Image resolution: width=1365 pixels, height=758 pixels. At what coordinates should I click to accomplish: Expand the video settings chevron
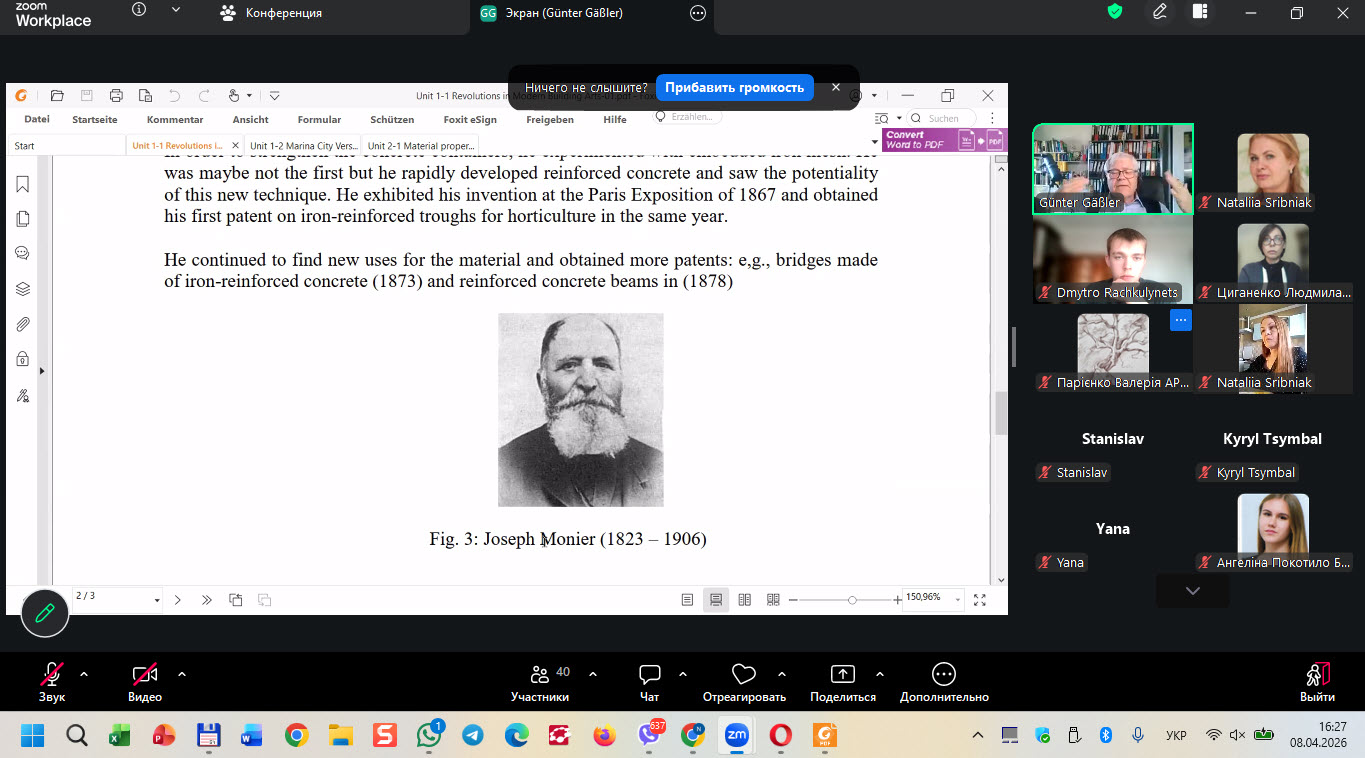[x=182, y=674]
